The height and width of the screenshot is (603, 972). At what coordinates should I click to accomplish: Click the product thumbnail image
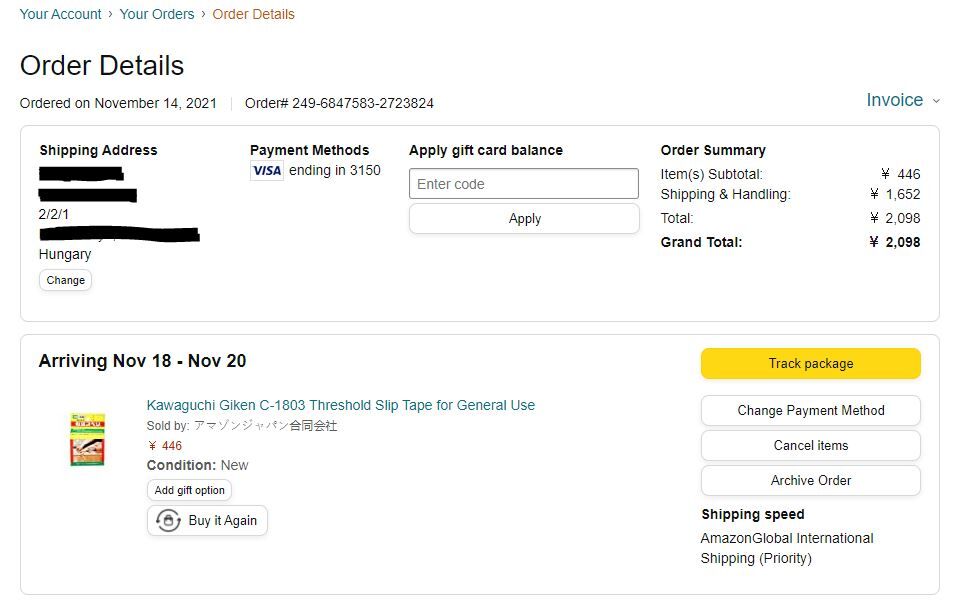click(87, 439)
